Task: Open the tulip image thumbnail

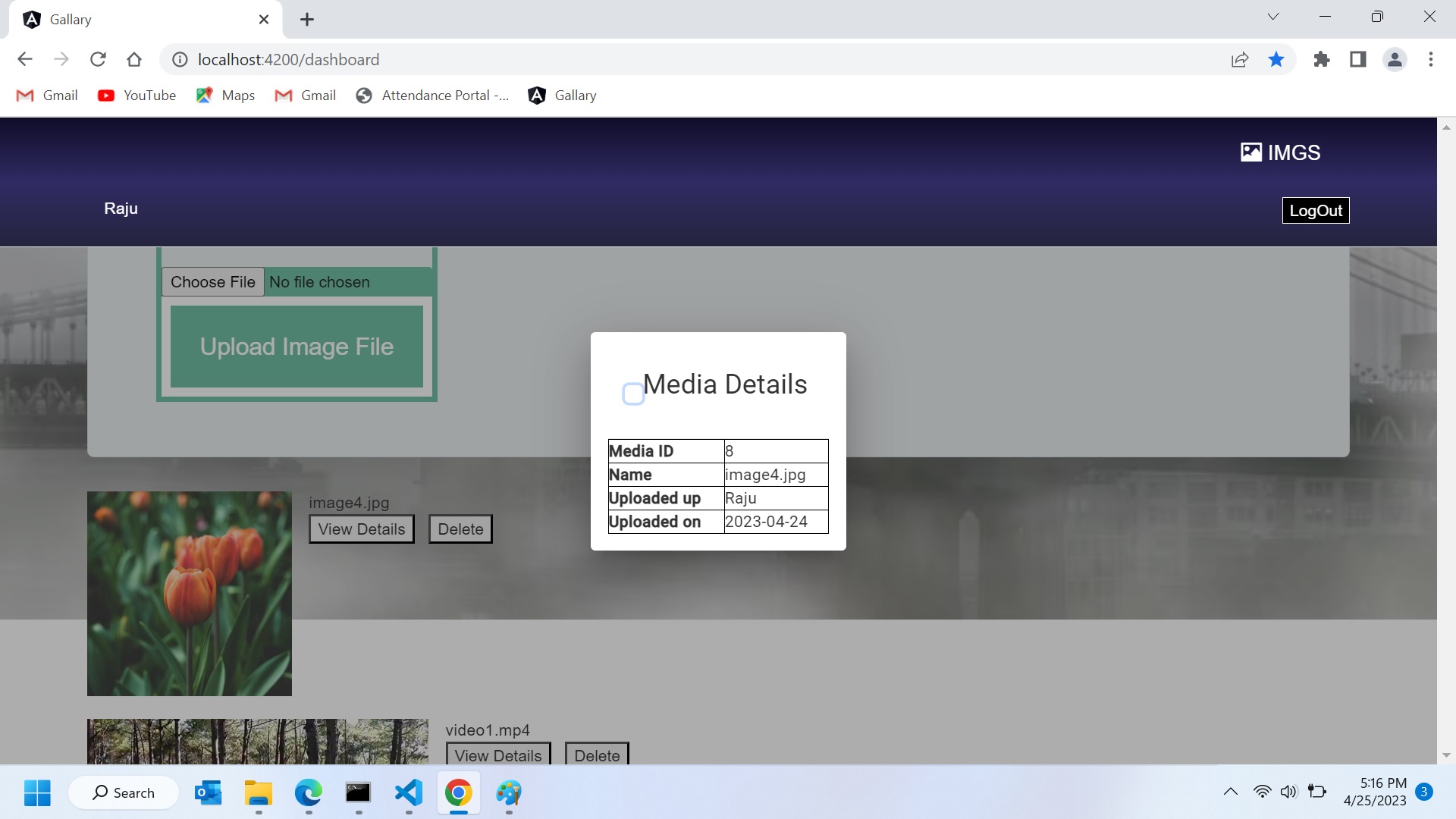Action: (190, 594)
